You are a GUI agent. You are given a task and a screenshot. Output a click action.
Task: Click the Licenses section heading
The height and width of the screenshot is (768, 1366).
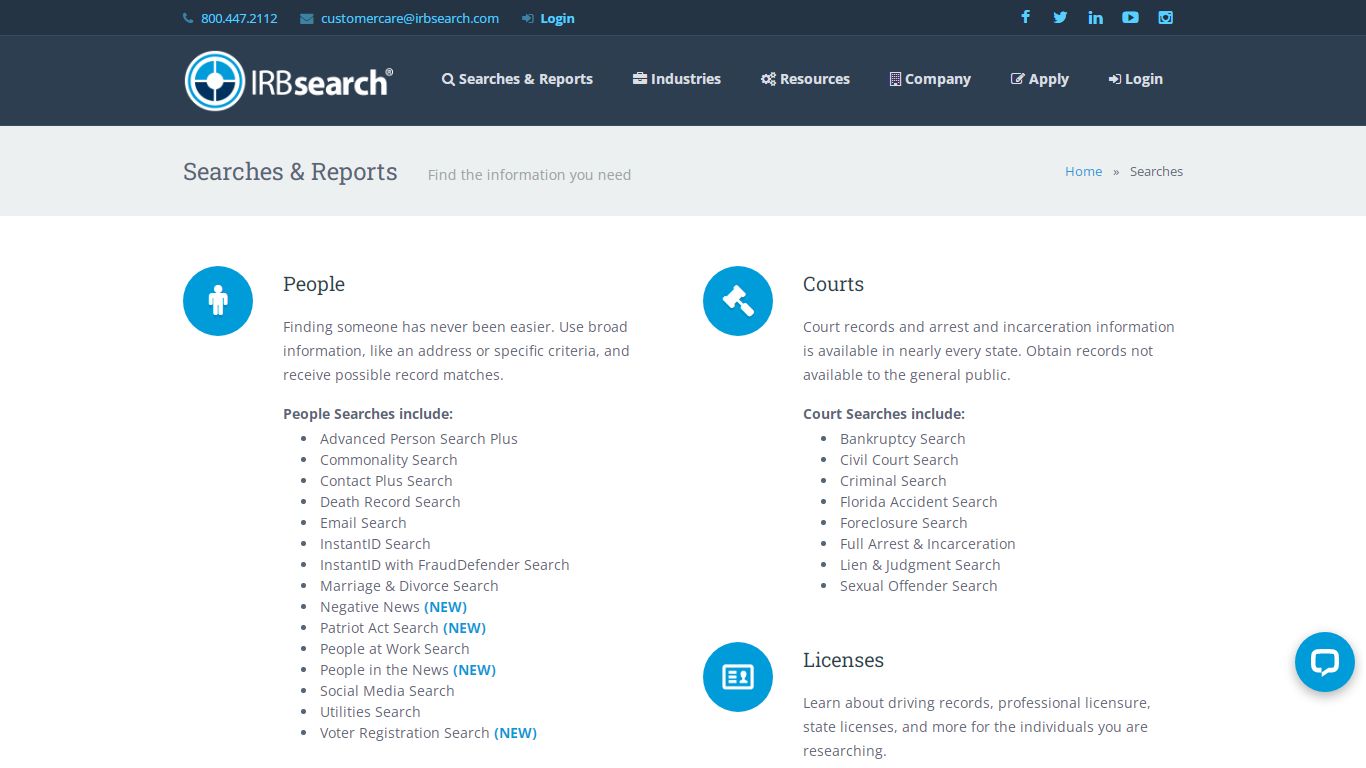click(843, 660)
